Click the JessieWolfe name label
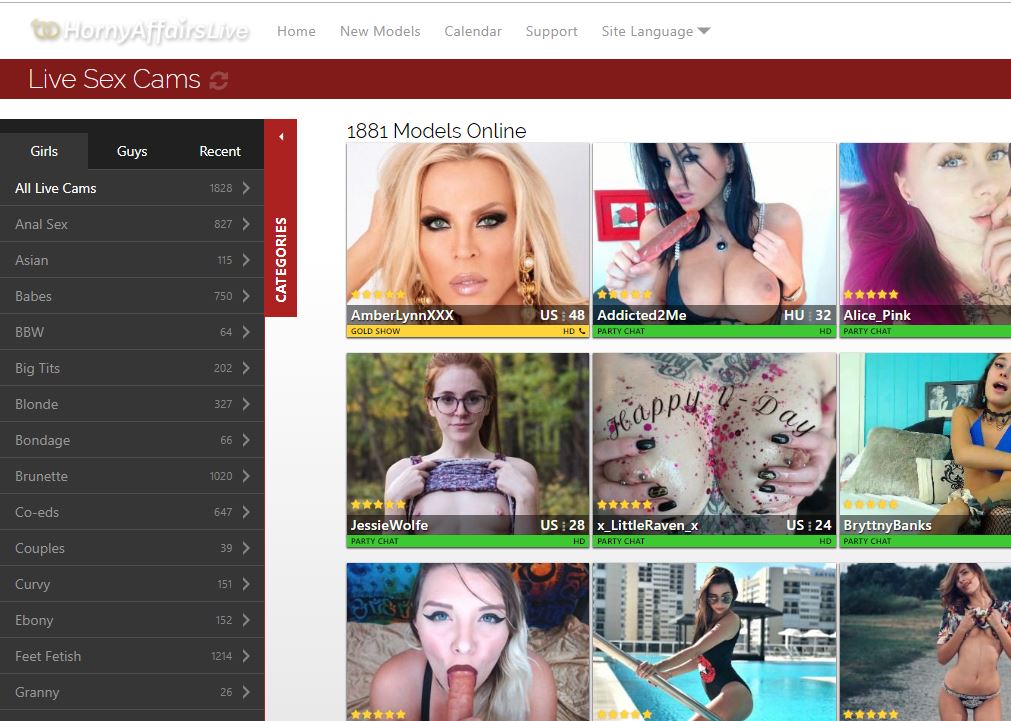Screen dimensions: 1011x721 coord(389,526)
